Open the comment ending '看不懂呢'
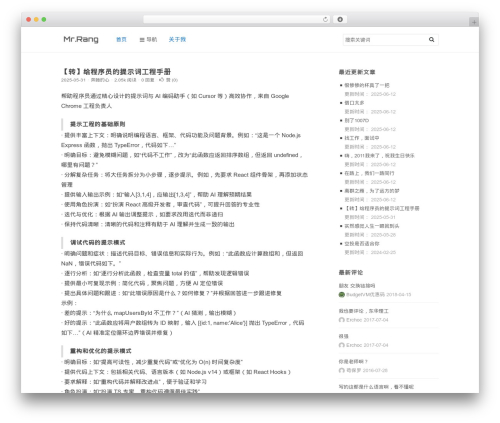The width and height of the screenshot is (500, 423). [376, 387]
